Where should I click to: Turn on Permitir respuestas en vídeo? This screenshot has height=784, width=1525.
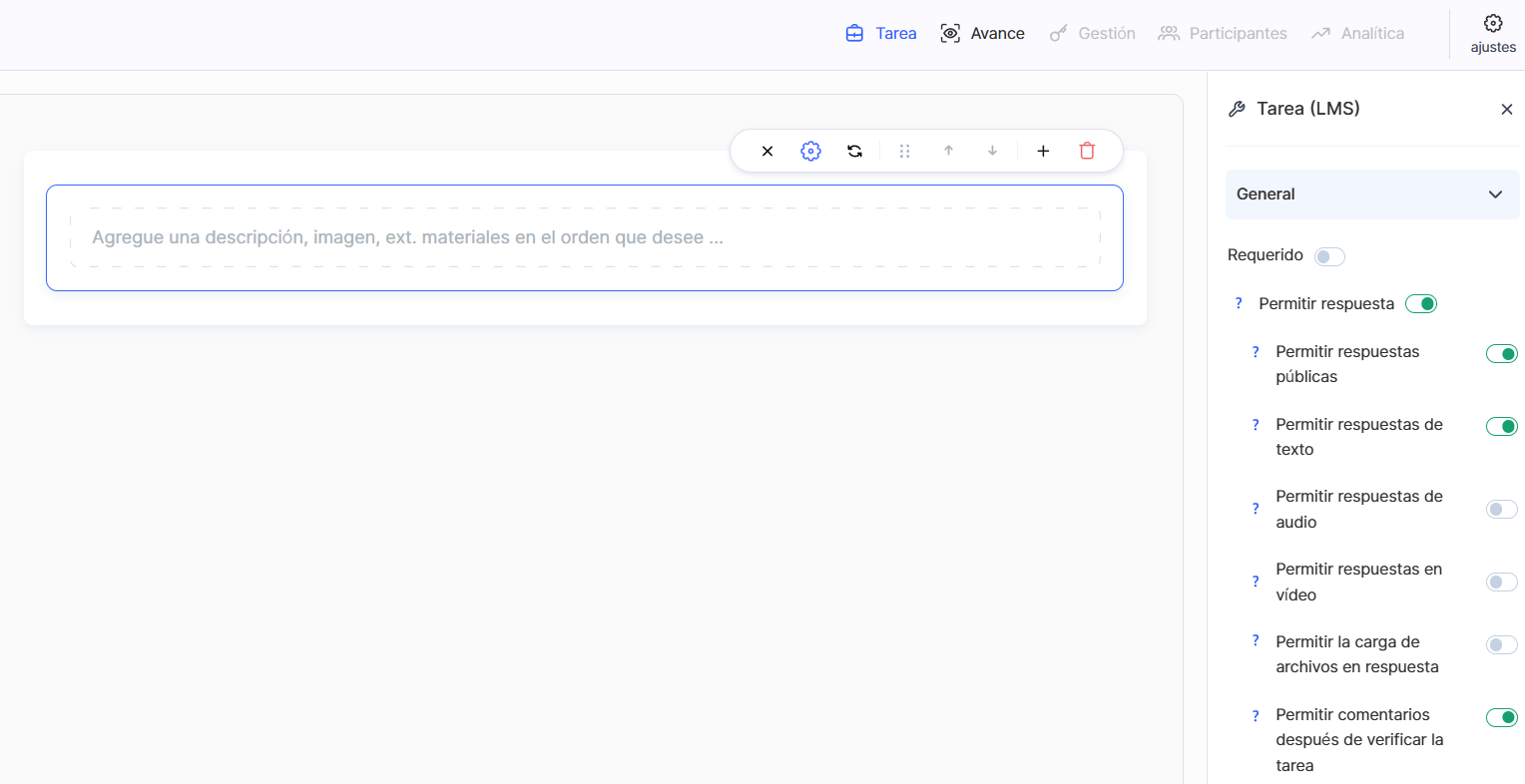[1501, 583]
